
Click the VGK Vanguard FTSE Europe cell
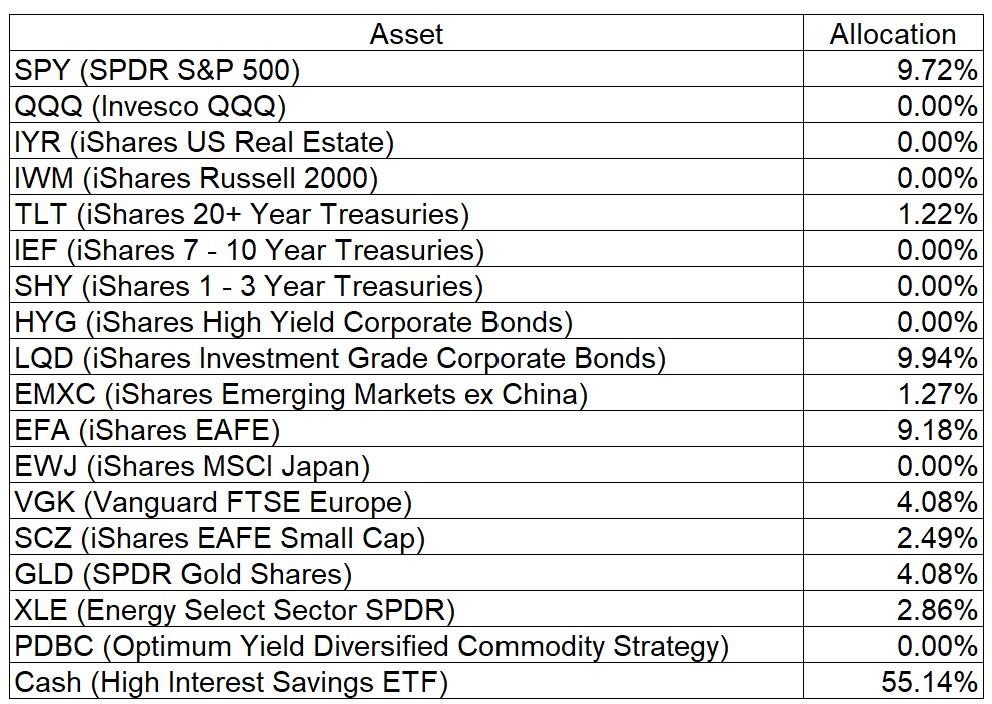pyautogui.click(x=213, y=502)
